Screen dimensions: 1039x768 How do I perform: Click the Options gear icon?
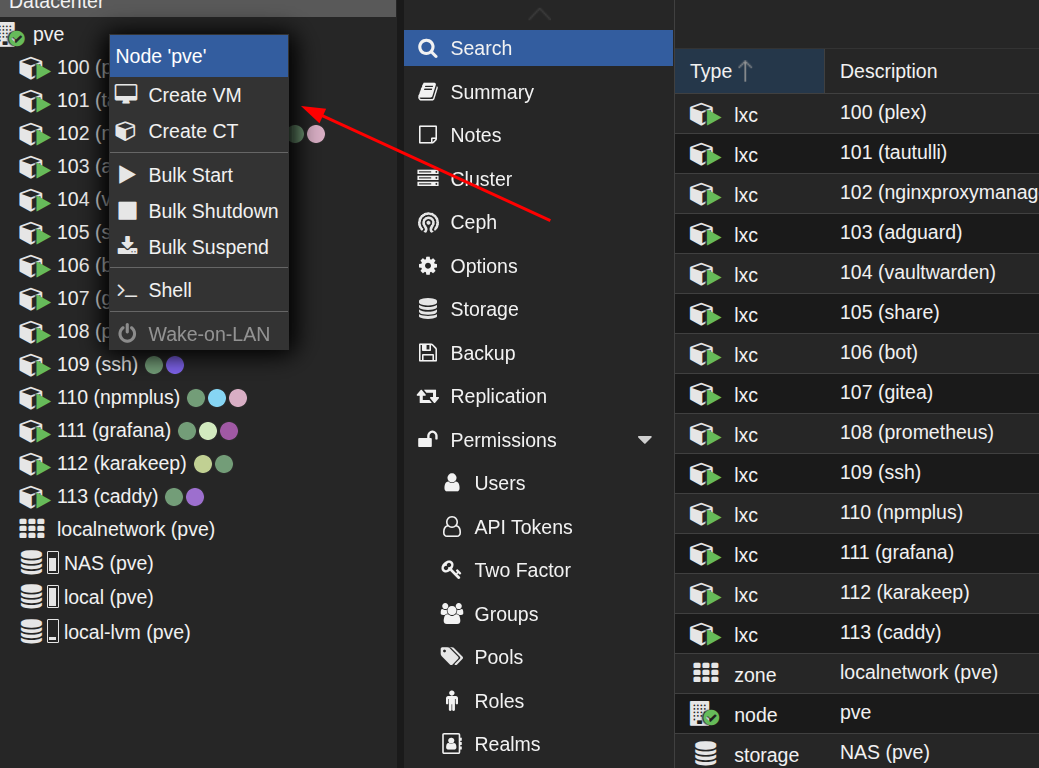(x=428, y=266)
